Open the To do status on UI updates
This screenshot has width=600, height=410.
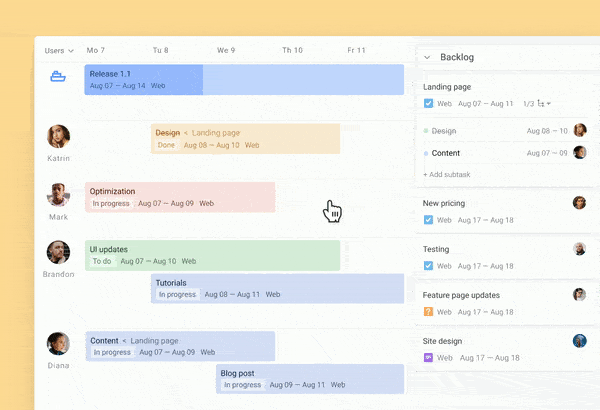coord(102,261)
